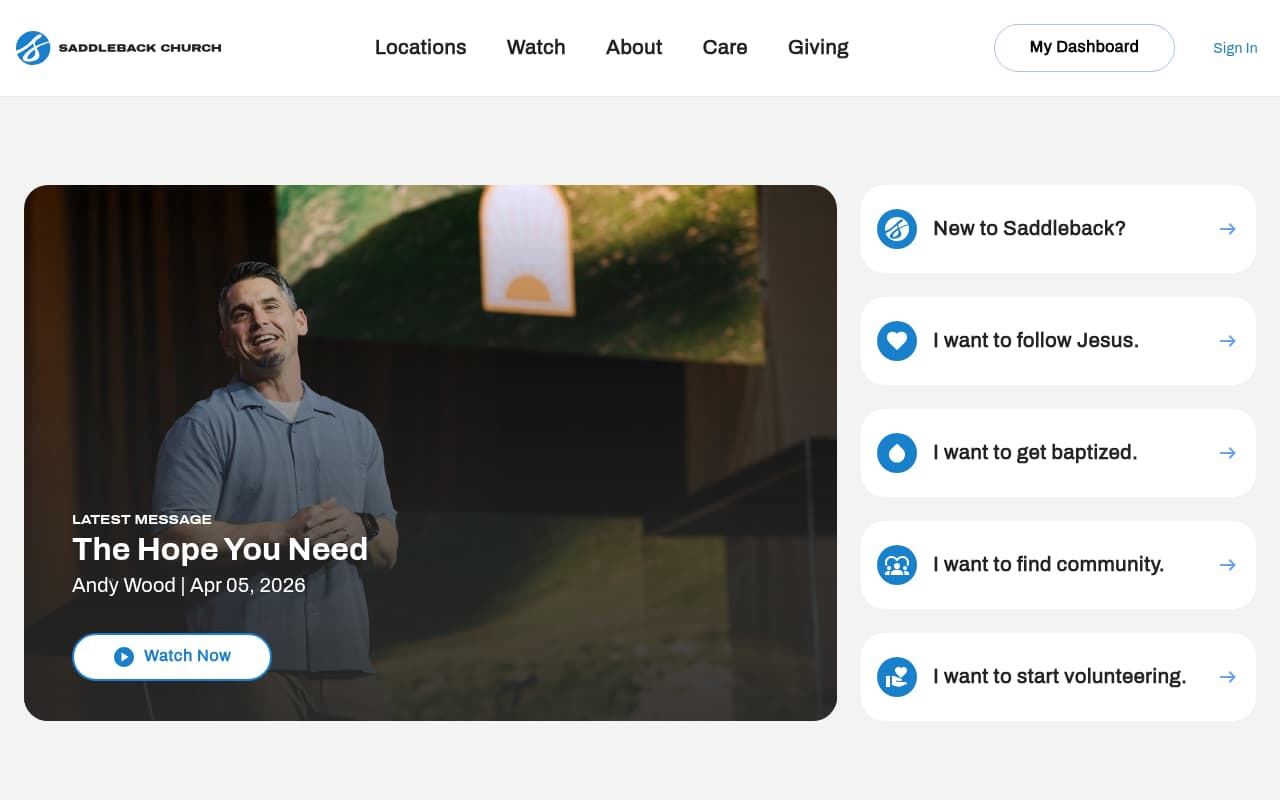Image resolution: width=1280 pixels, height=800 pixels.
Task: Select the About nav item
Action: pos(633,47)
